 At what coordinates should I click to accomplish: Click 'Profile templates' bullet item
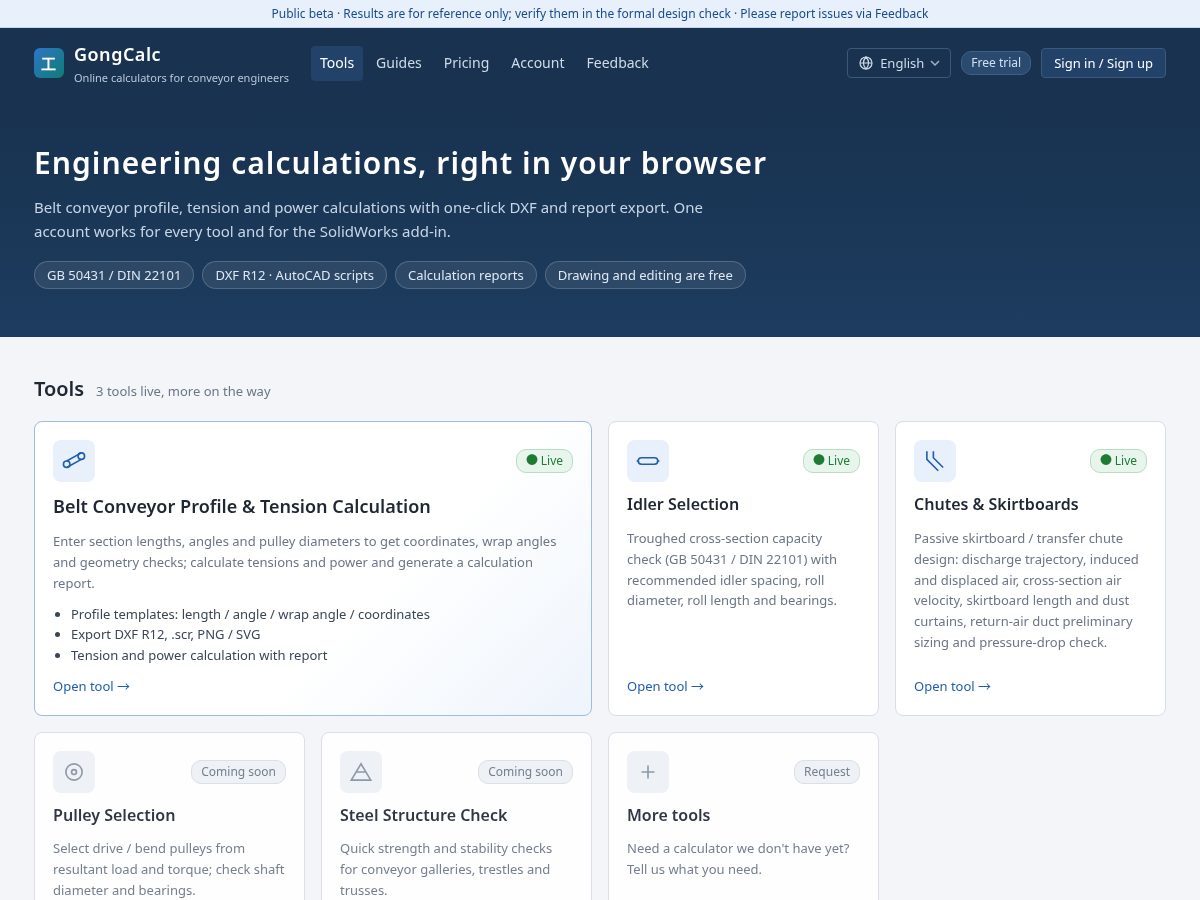[x=250, y=615]
